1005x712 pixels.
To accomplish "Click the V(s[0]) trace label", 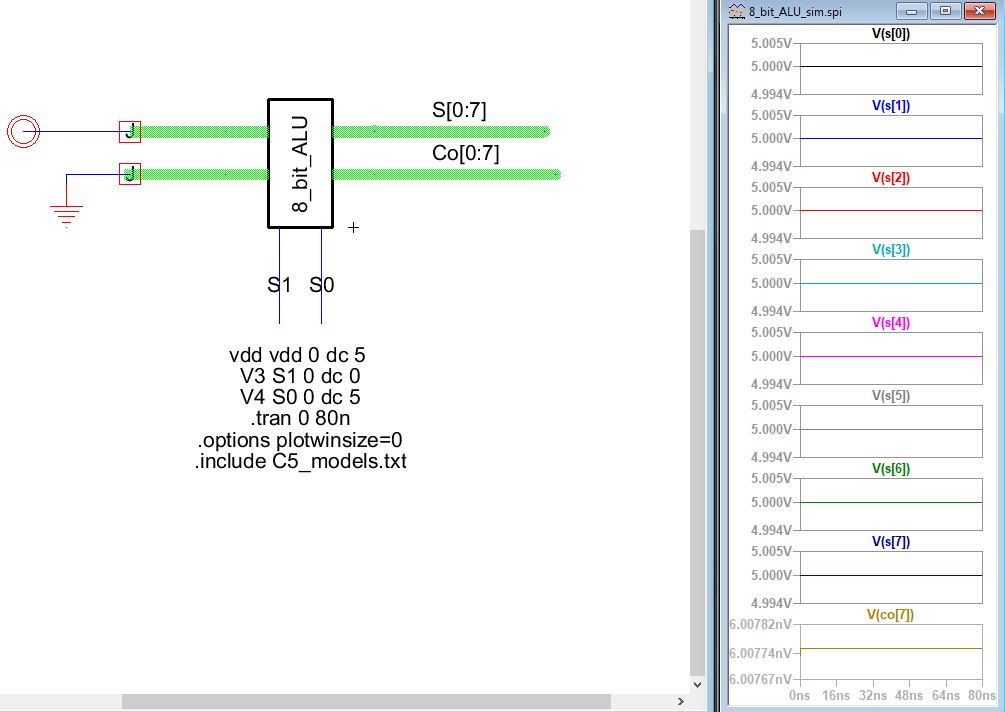I will tap(890, 33).
